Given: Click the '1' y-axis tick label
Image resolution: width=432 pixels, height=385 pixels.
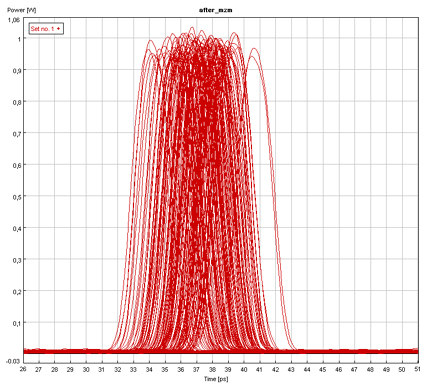Looking at the screenshot, I should pos(19,39).
